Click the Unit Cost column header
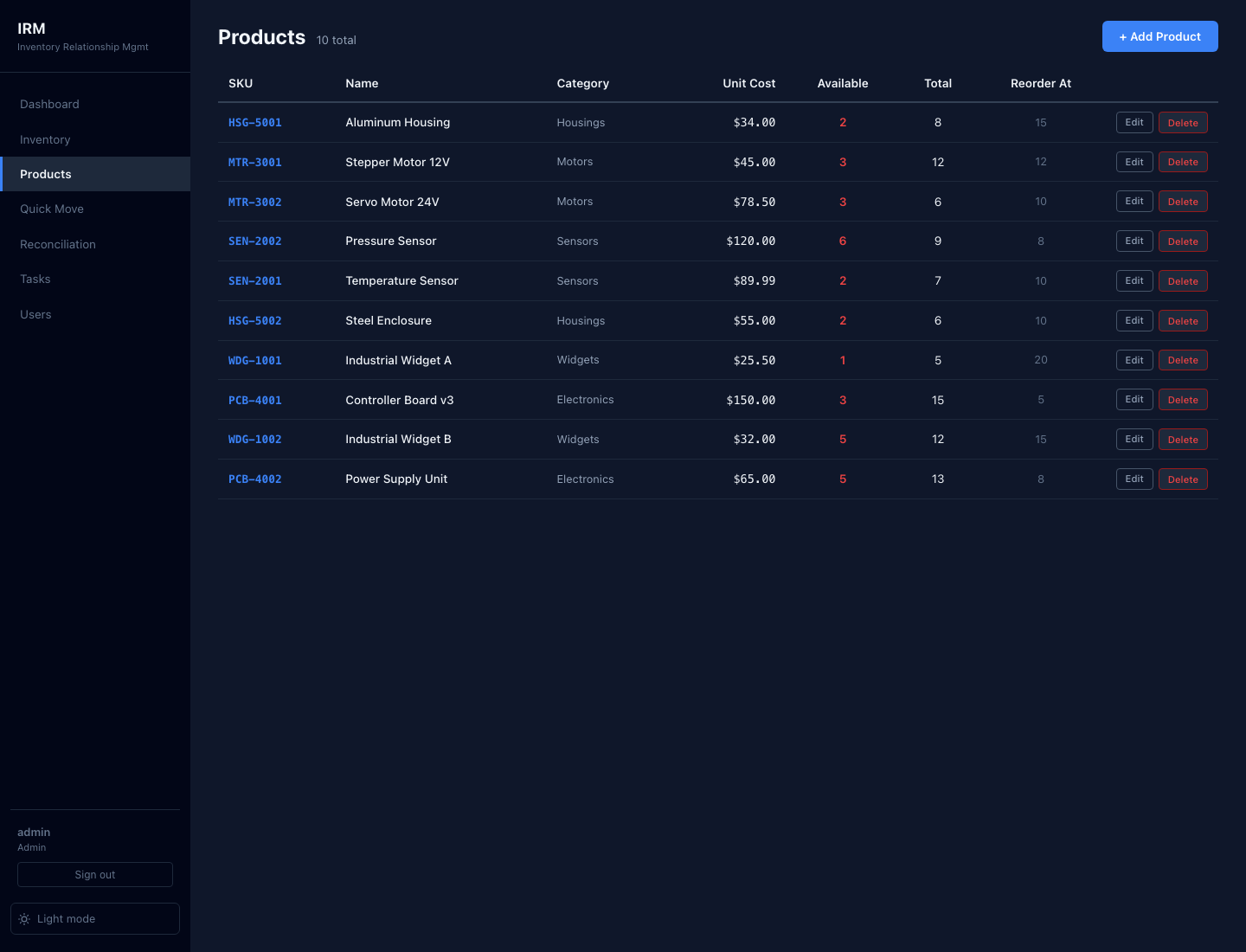This screenshot has width=1246, height=952. click(x=748, y=83)
